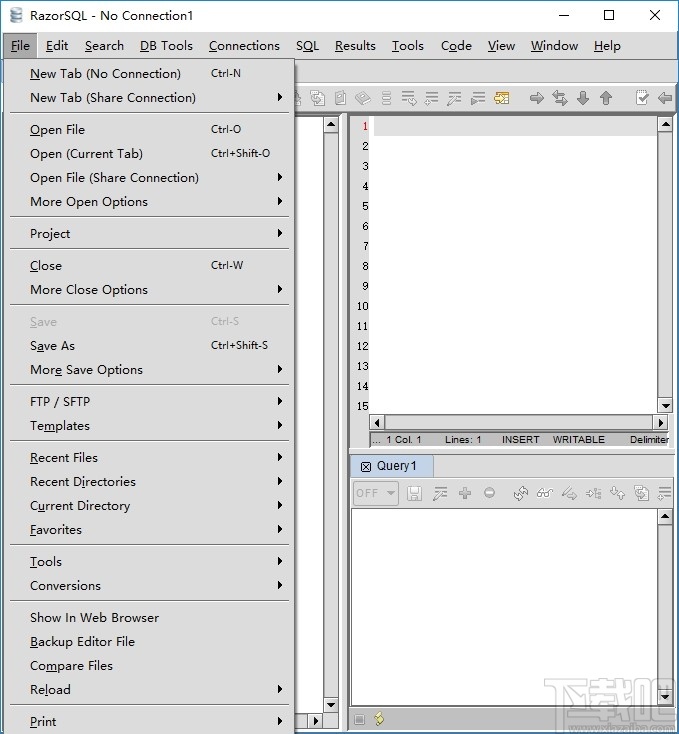This screenshot has width=679, height=734.
Task: Click the right arrow icon in editor toolbar
Action: tap(537, 98)
